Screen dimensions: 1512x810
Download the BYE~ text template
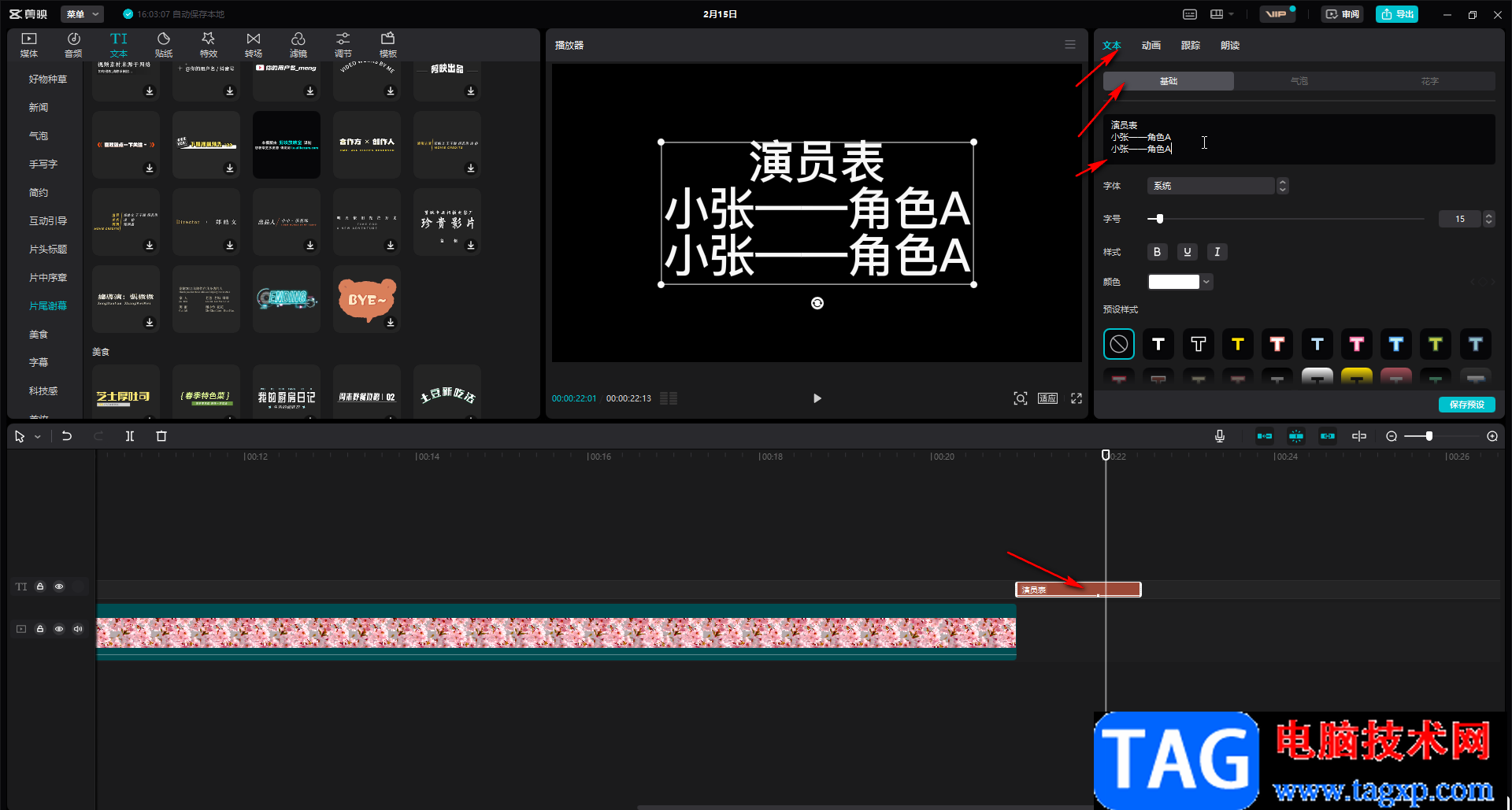tap(391, 323)
